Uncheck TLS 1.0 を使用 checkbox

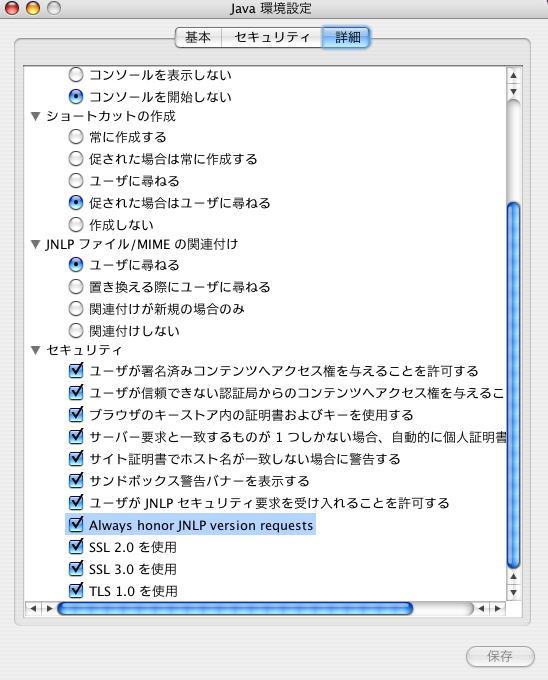(76, 590)
